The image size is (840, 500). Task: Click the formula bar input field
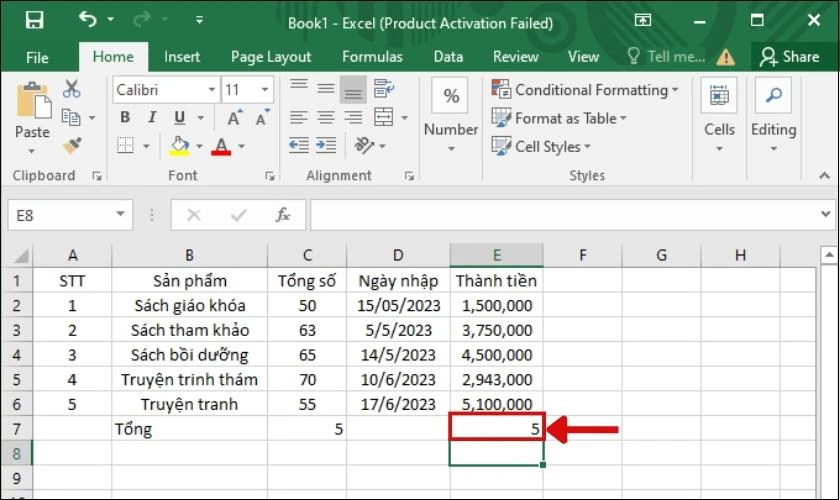[562, 215]
